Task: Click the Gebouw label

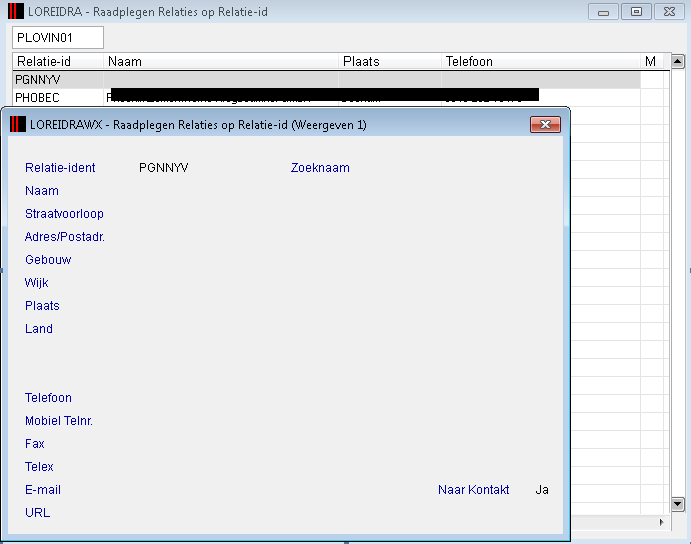Action: 48,260
